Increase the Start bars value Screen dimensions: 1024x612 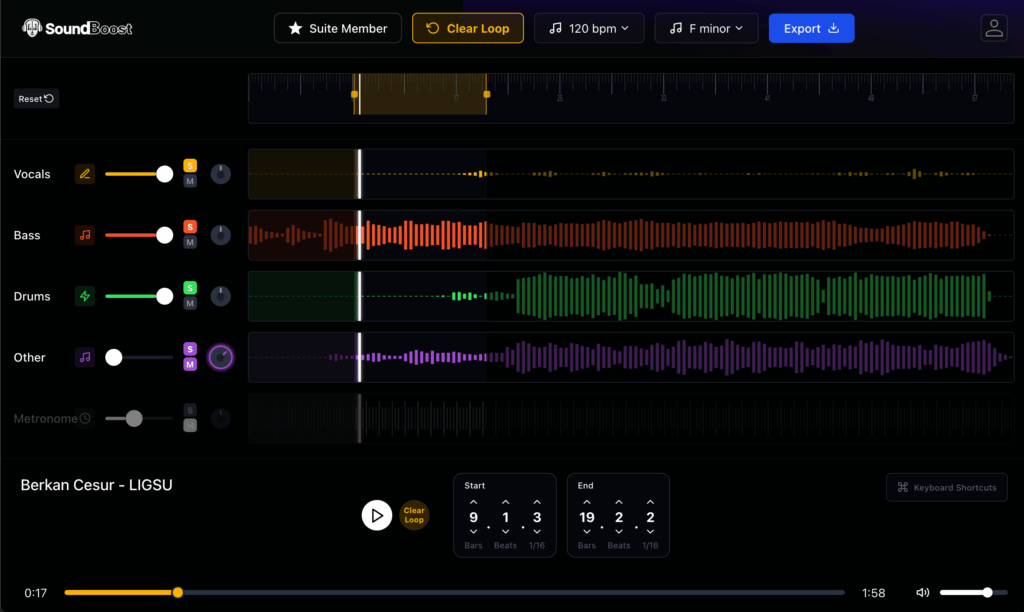474,502
